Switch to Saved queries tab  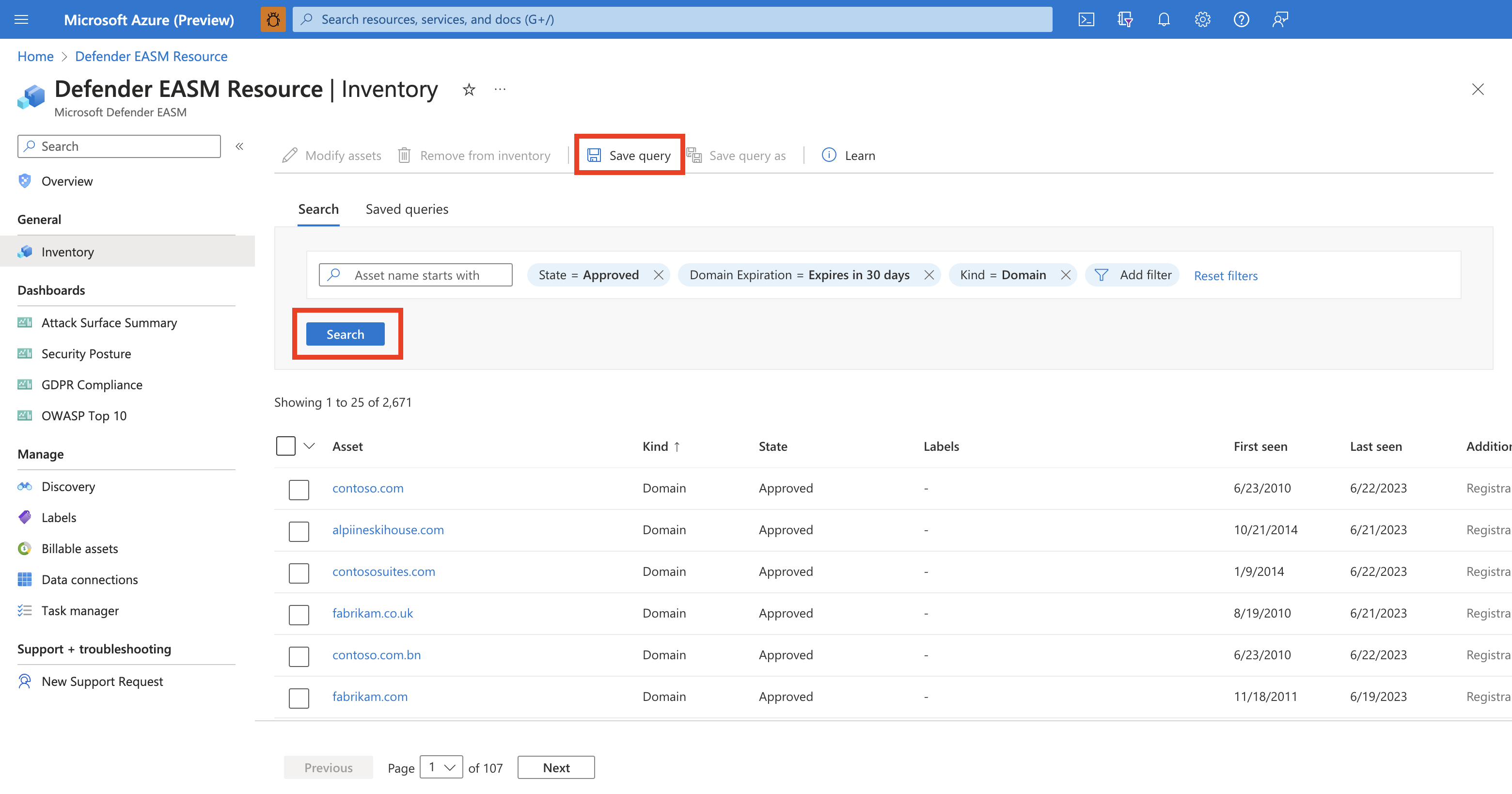[406, 209]
